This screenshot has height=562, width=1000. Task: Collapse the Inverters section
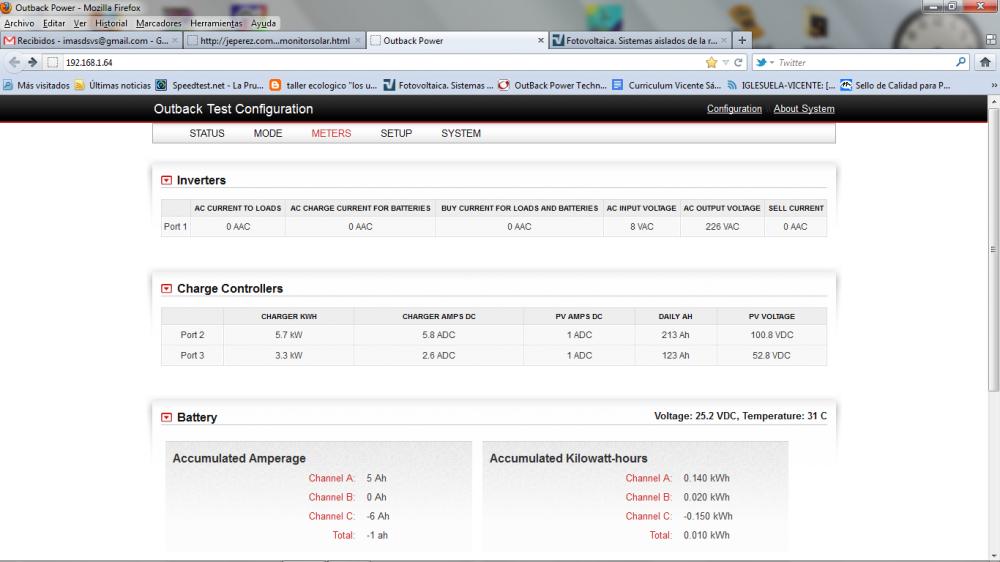click(x=166, y=181)
